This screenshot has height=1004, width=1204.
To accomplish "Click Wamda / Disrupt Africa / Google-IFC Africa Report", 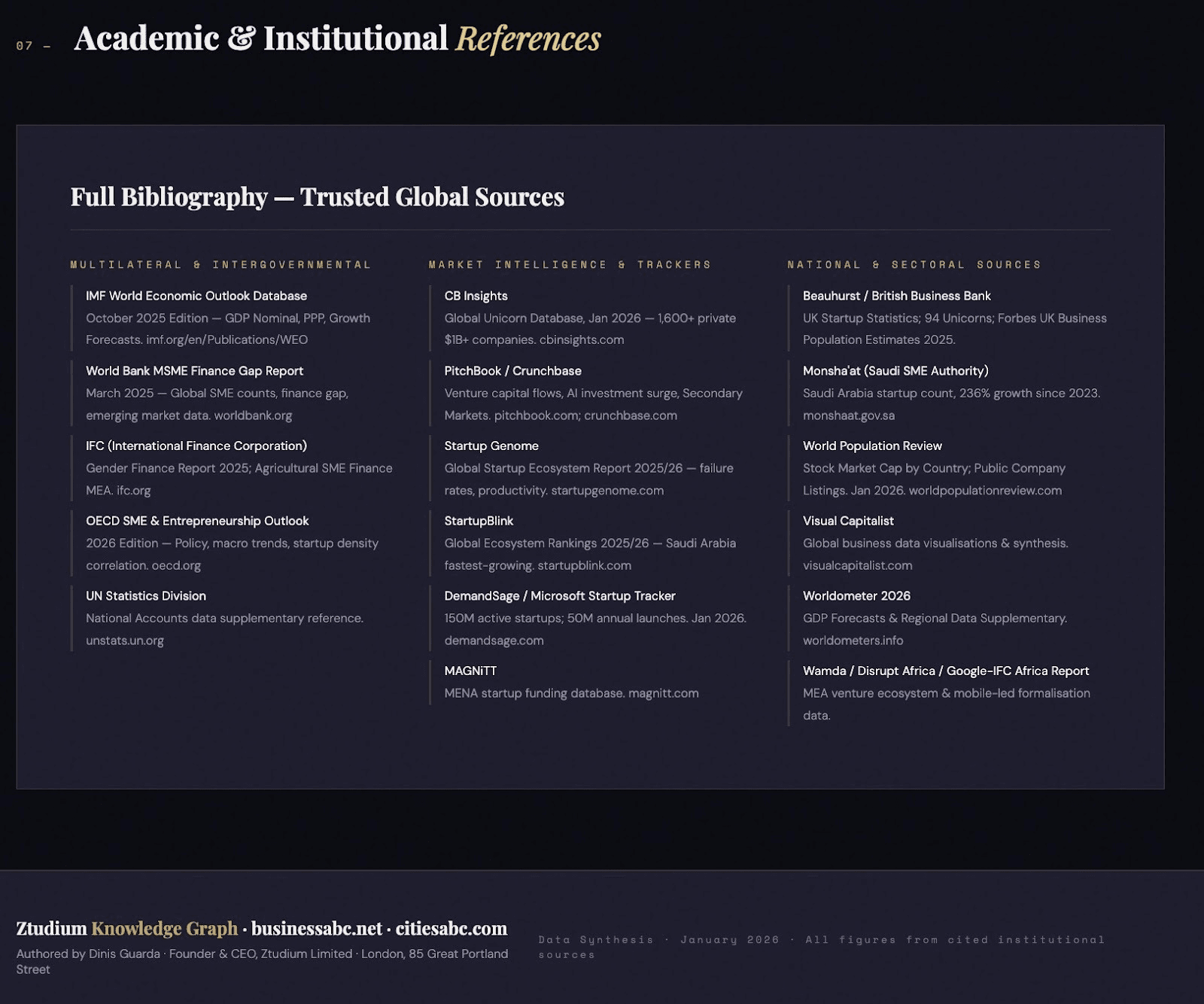I will click(x=946, y=671).
